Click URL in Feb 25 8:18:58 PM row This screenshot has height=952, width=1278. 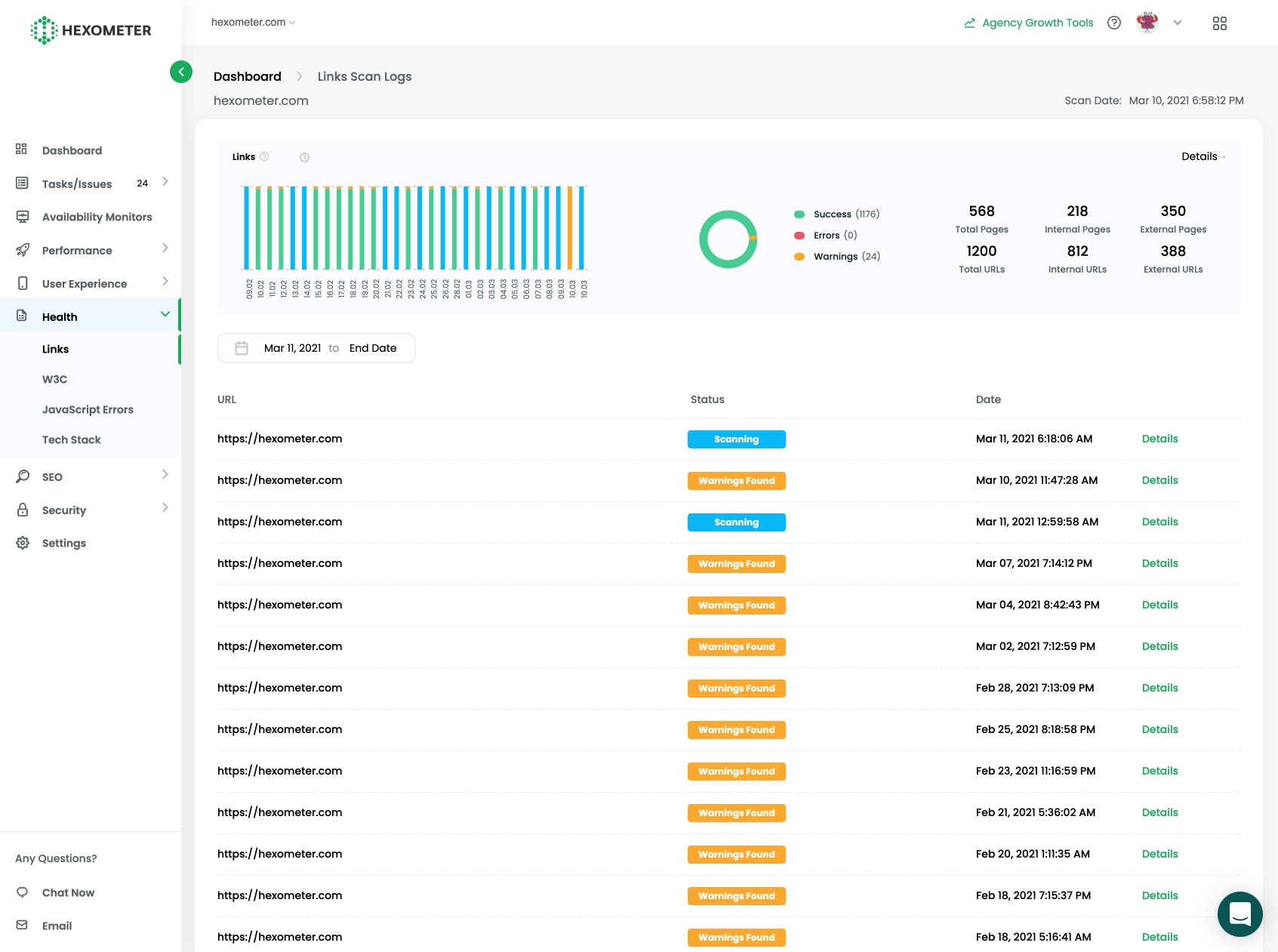(280, 729)
